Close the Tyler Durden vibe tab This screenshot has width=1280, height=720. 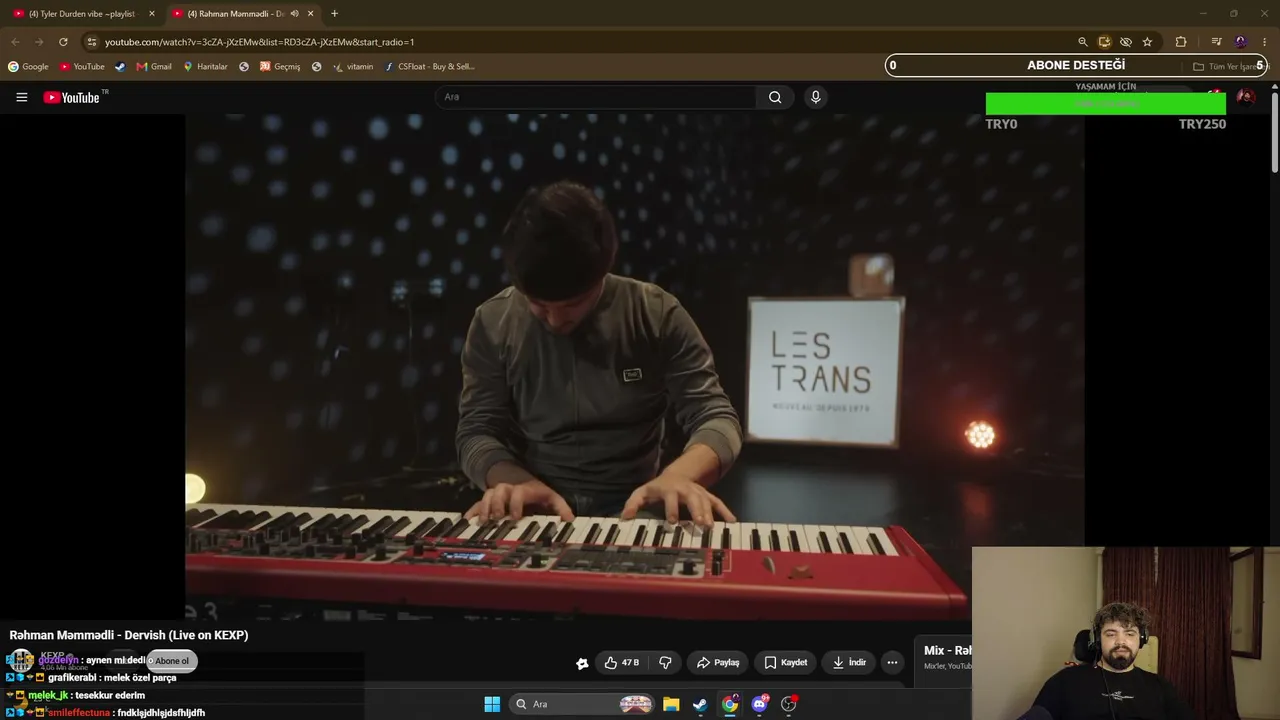click(x=152, y=14)
